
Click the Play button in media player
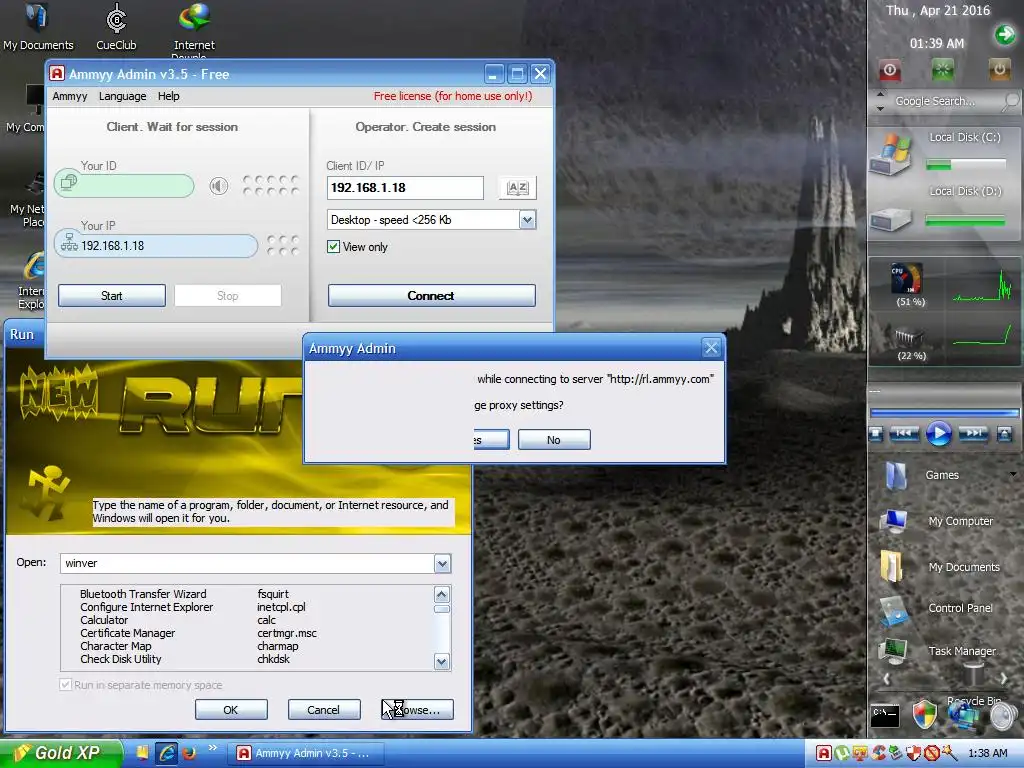tap(939, 434)
